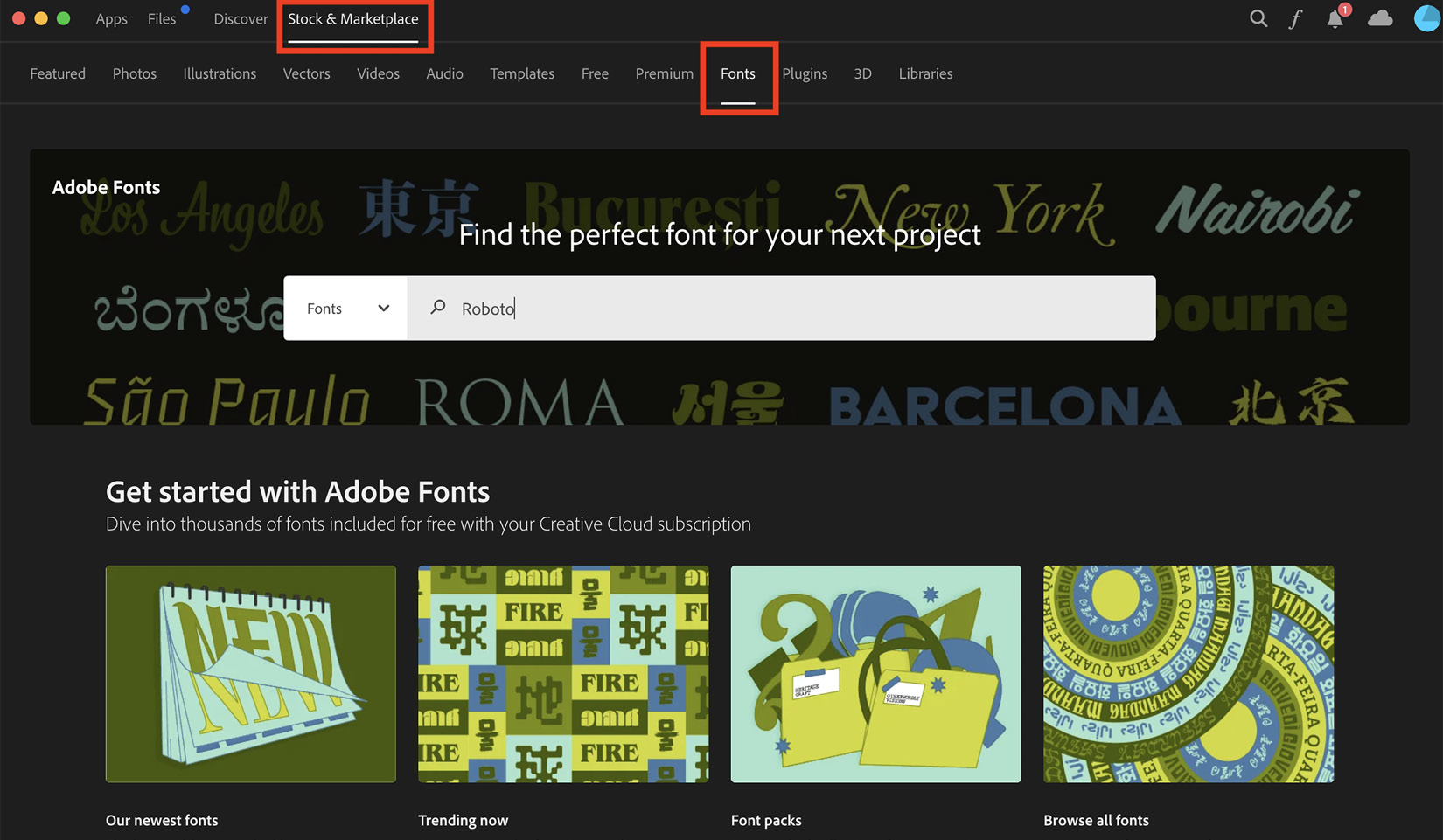Image resolution: width=1443 pixels, height=840 pixels.
Task: Open the user profile avatar
Action: click(x=1427, y=18)
